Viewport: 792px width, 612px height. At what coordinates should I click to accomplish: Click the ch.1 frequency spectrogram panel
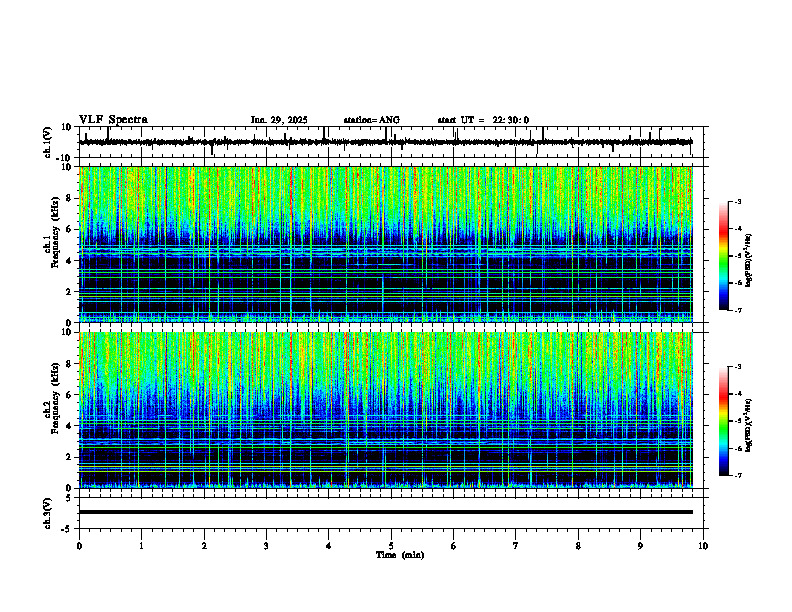(x=393, y=244)
